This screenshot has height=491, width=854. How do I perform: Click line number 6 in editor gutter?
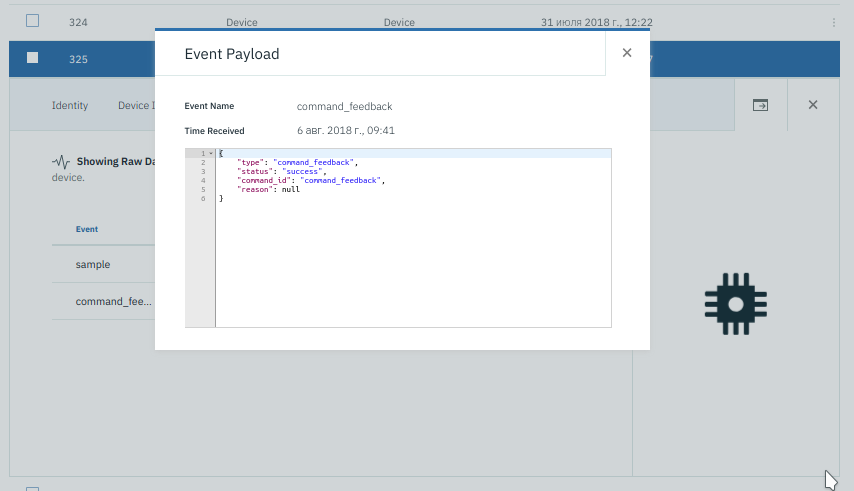click(x=203, y=199)
